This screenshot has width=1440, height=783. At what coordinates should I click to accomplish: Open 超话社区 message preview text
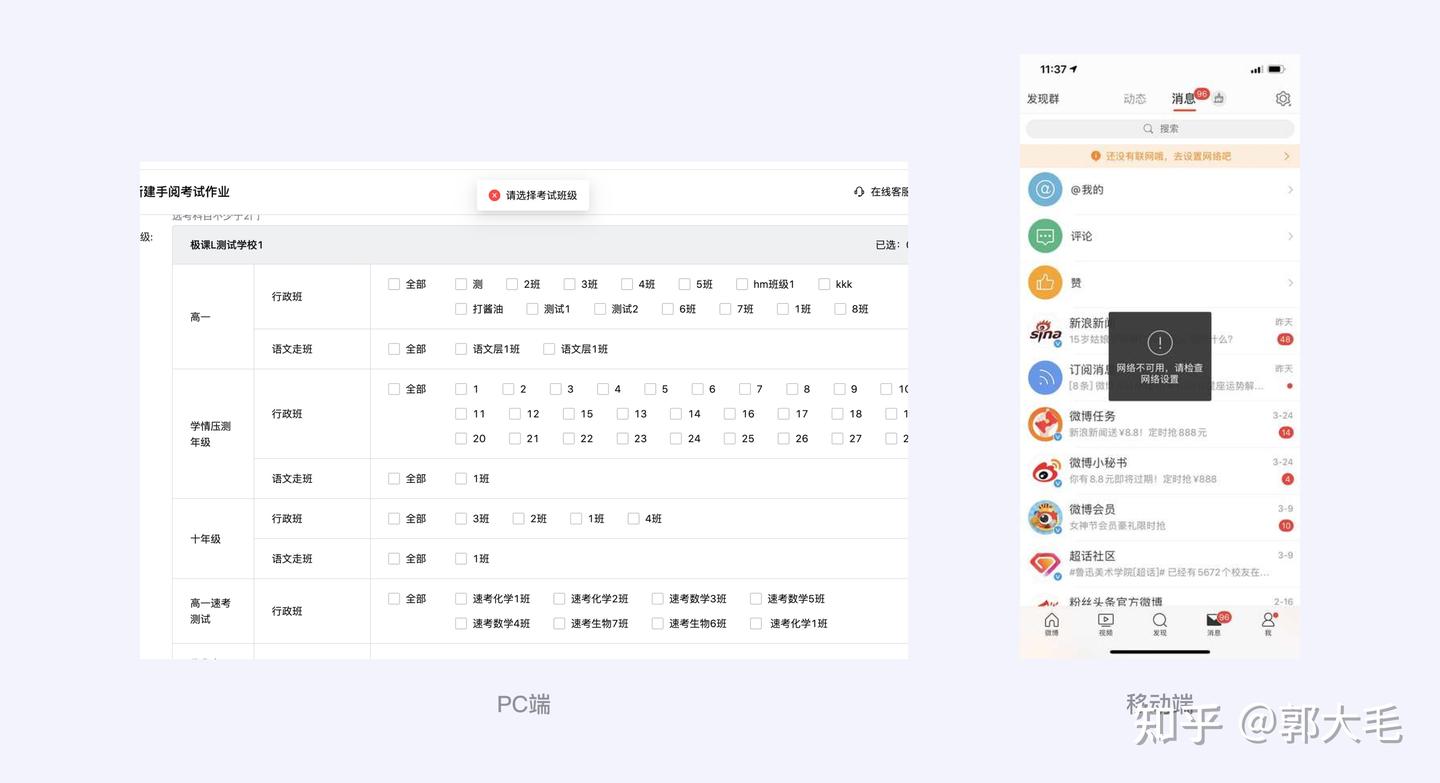coord(1169,572)
